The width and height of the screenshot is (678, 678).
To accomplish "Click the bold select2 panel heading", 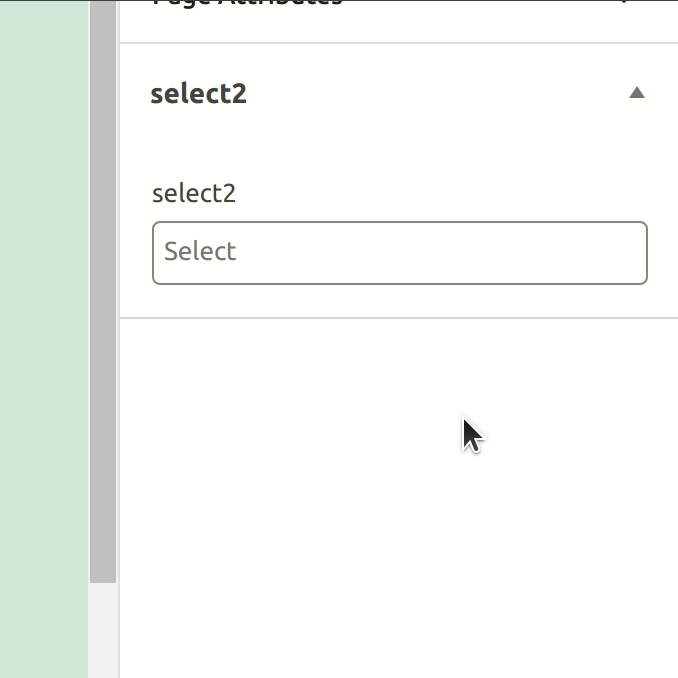I will [198, 94].
